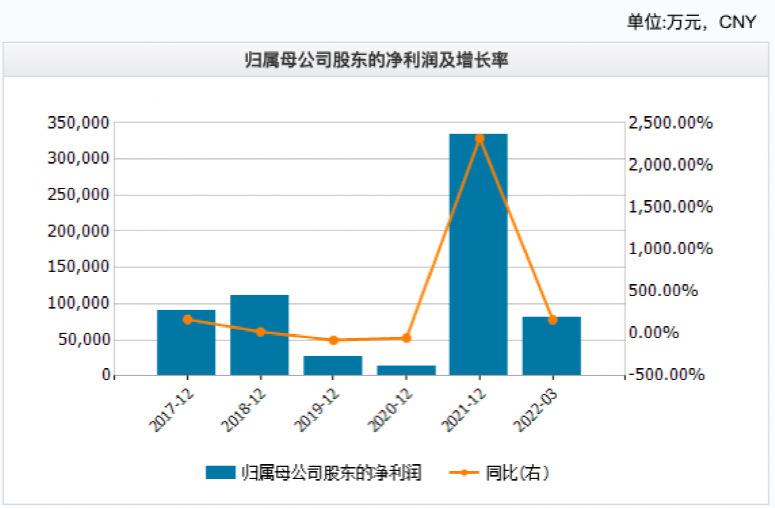Screen dimensions: 775x508
Task: Click the blue legend color swatch
Action: (x=220, y=473)
